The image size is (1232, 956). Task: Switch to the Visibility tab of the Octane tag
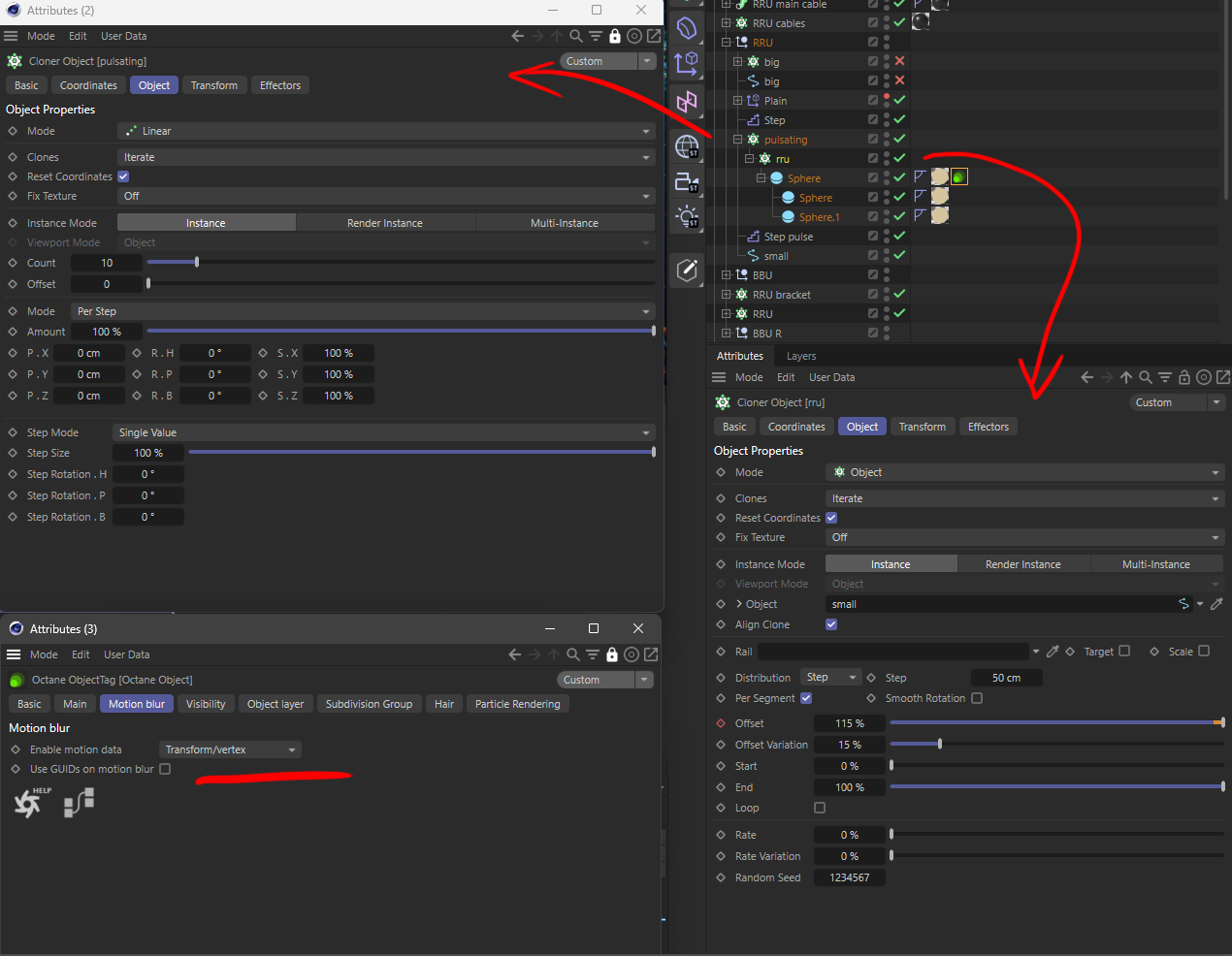[x=206, y=704]
